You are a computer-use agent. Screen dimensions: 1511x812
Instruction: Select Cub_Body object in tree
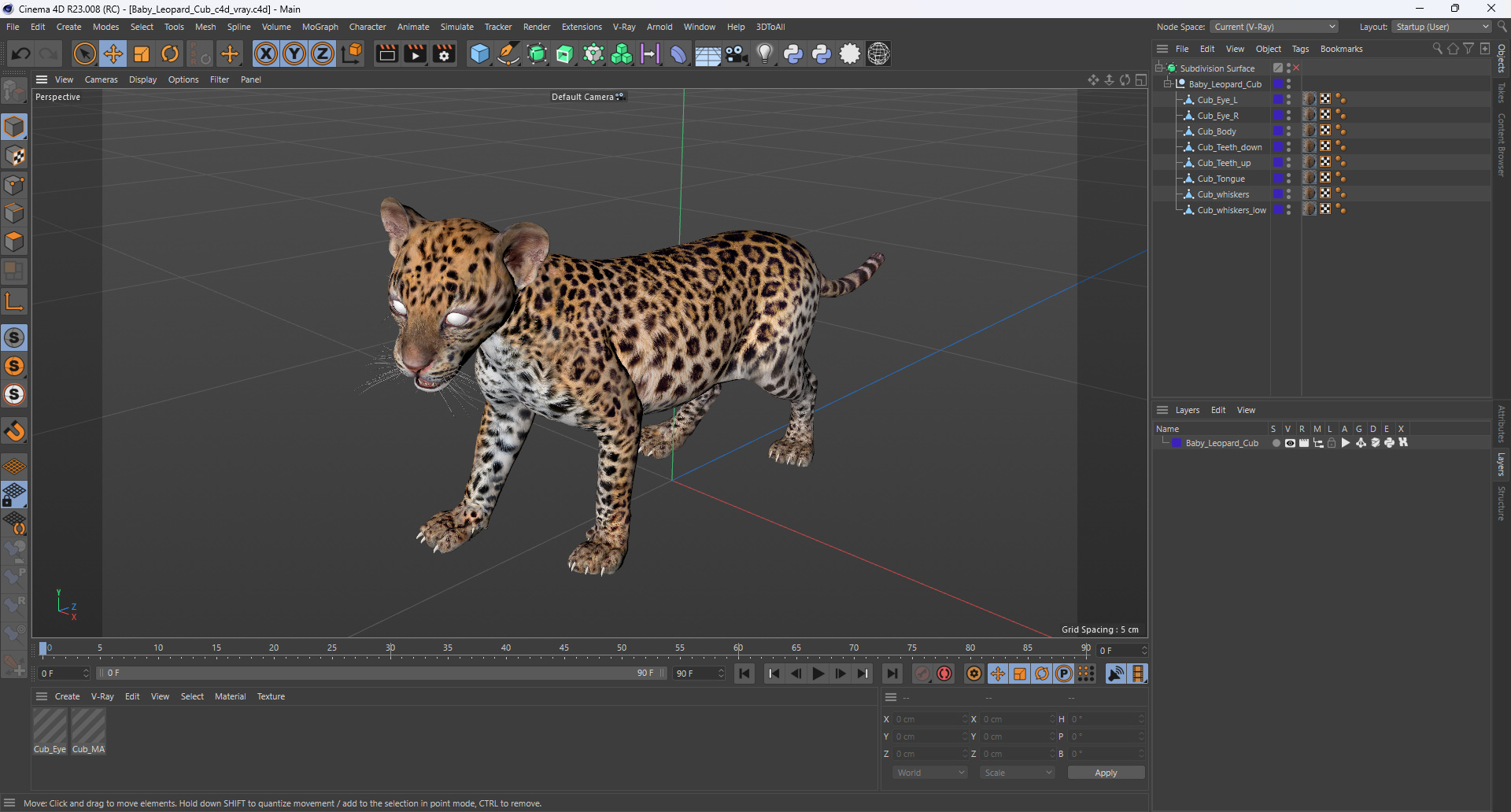[x=1216, y=131]
